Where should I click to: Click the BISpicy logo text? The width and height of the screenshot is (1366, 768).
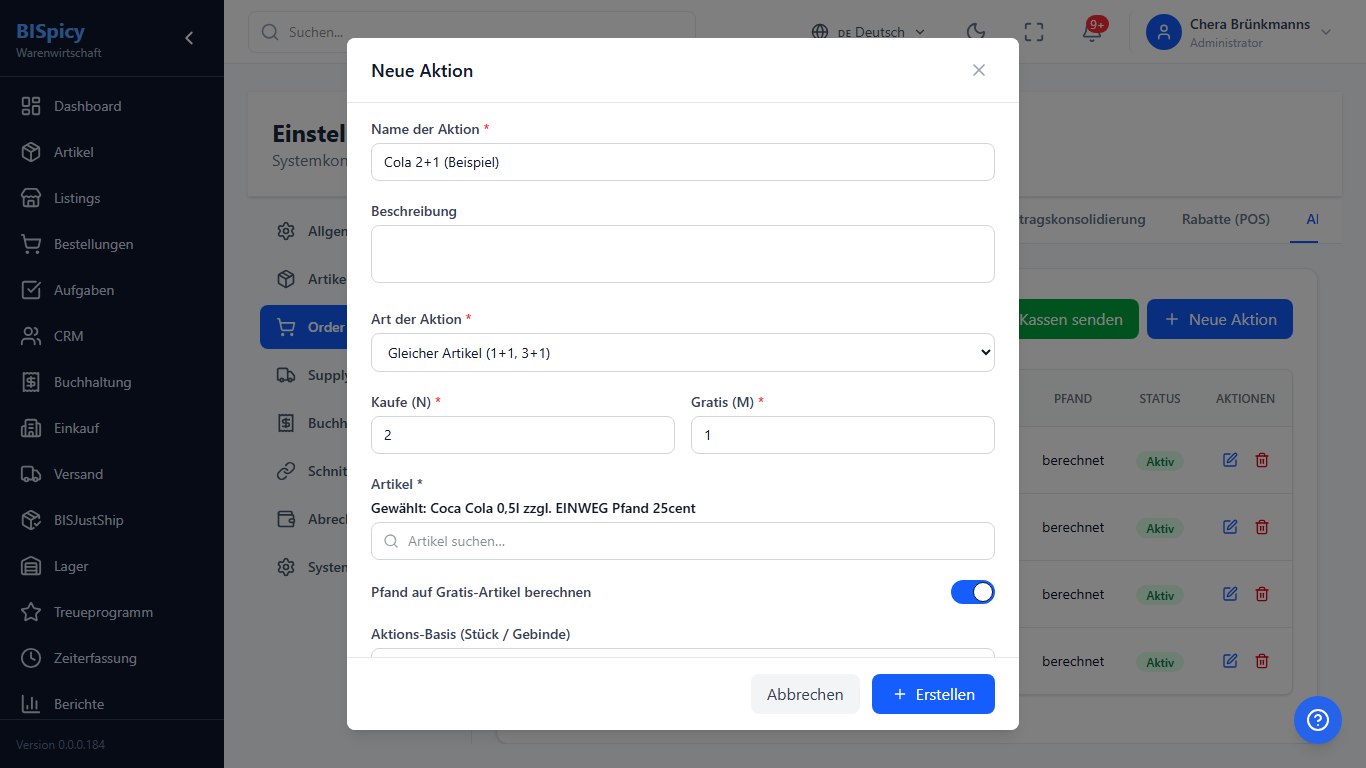51,31
